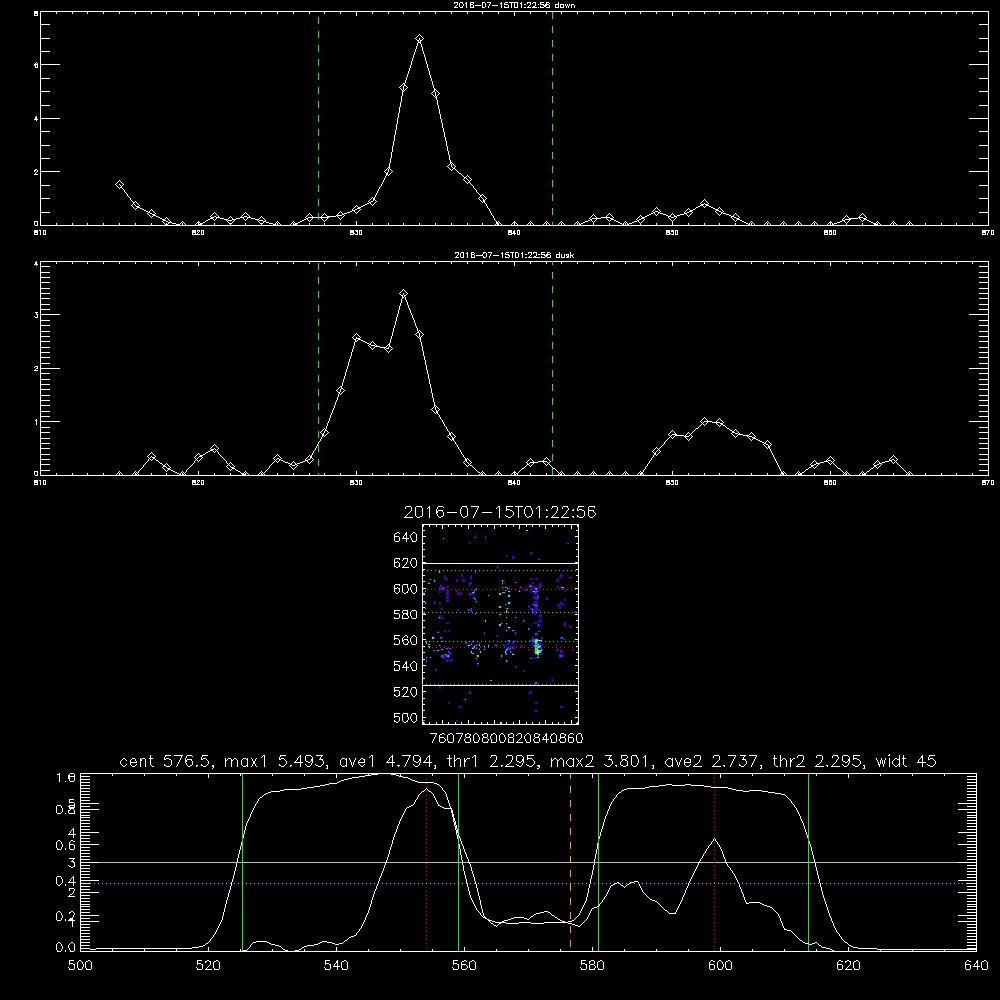Select the timestamp title above the image panel
The image size is (1000, 1000).
pyautogui.click(x=500, y=512)
